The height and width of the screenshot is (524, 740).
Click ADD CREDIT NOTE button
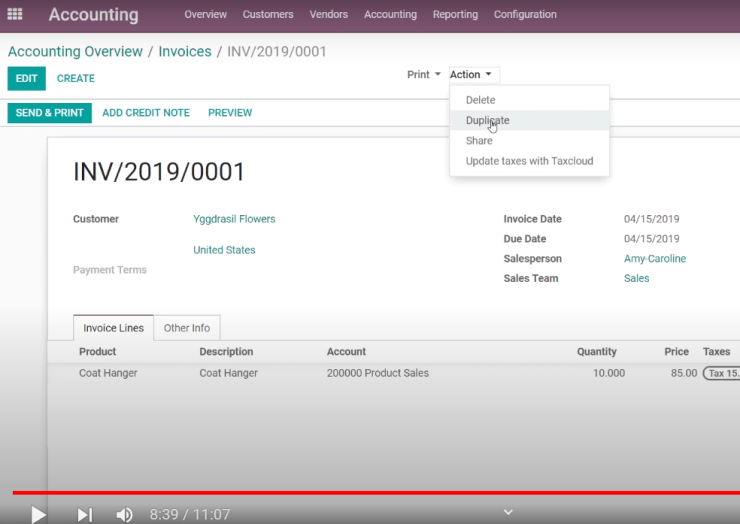[x=146, y=113]
